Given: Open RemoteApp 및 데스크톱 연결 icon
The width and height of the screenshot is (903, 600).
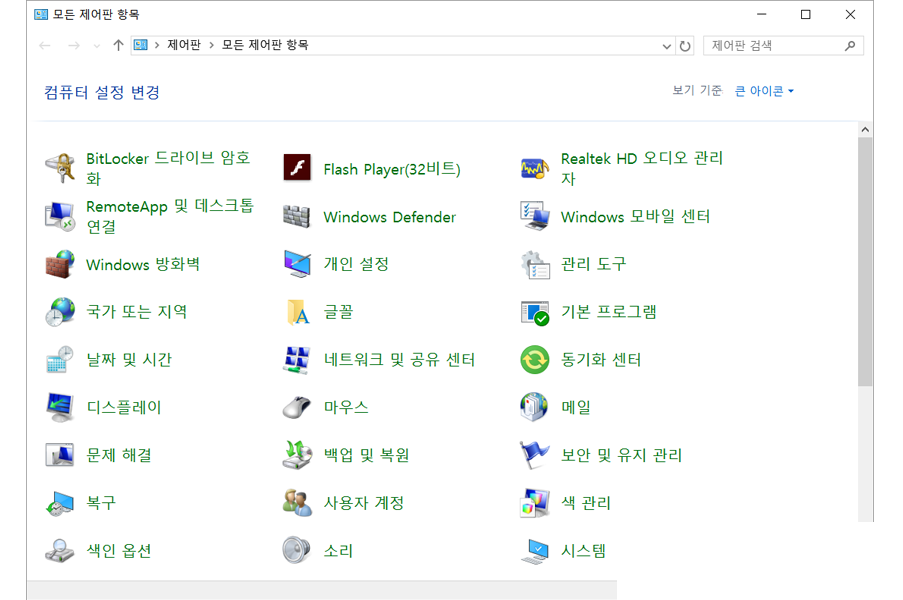Looking at the screenshot, I should click(x=60, y=217).
